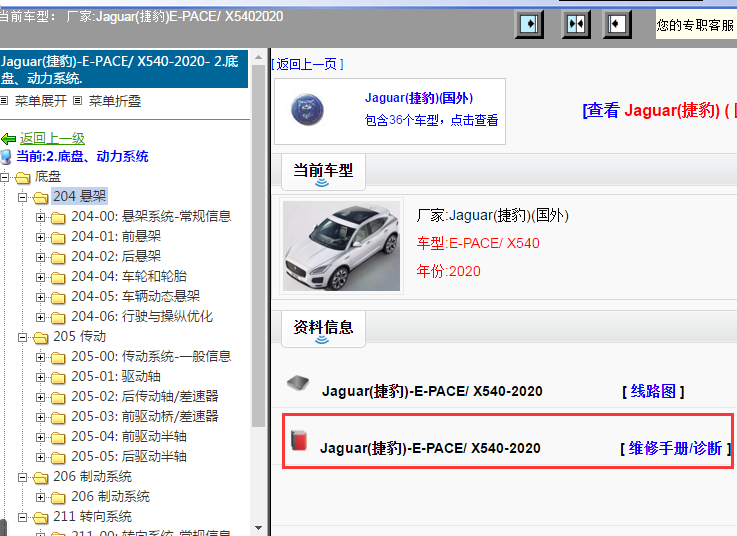Screen dimensions: 737x536
Task: Click the left-arrow panel layout icon
Action: coord(617,24)
